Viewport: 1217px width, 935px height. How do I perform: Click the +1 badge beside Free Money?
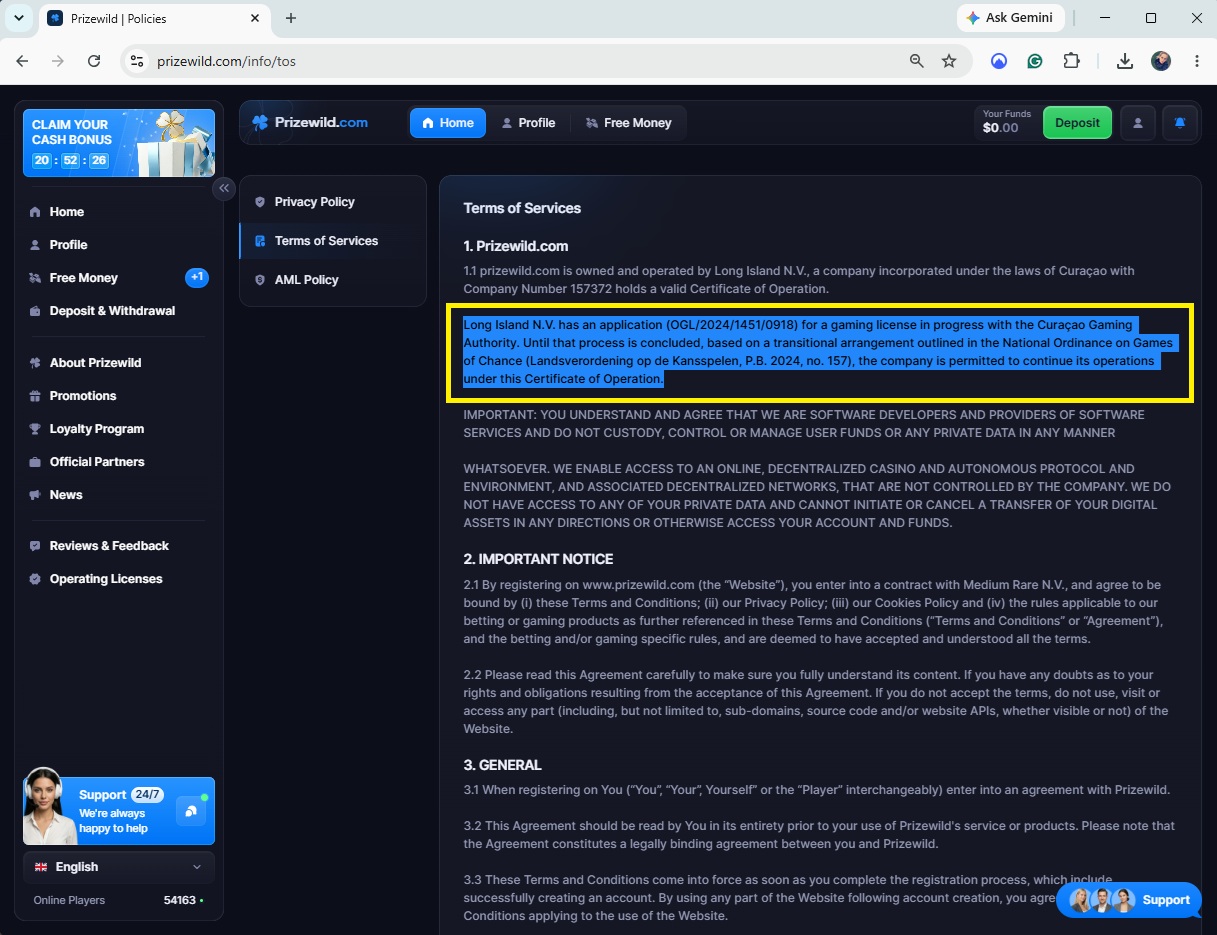point(197,277)
